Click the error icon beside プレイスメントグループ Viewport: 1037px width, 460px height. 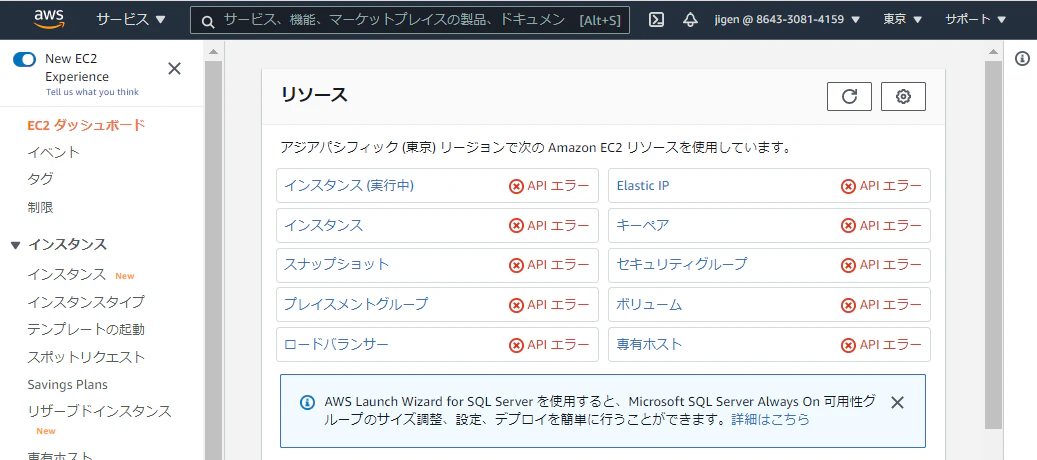(516, 305)
